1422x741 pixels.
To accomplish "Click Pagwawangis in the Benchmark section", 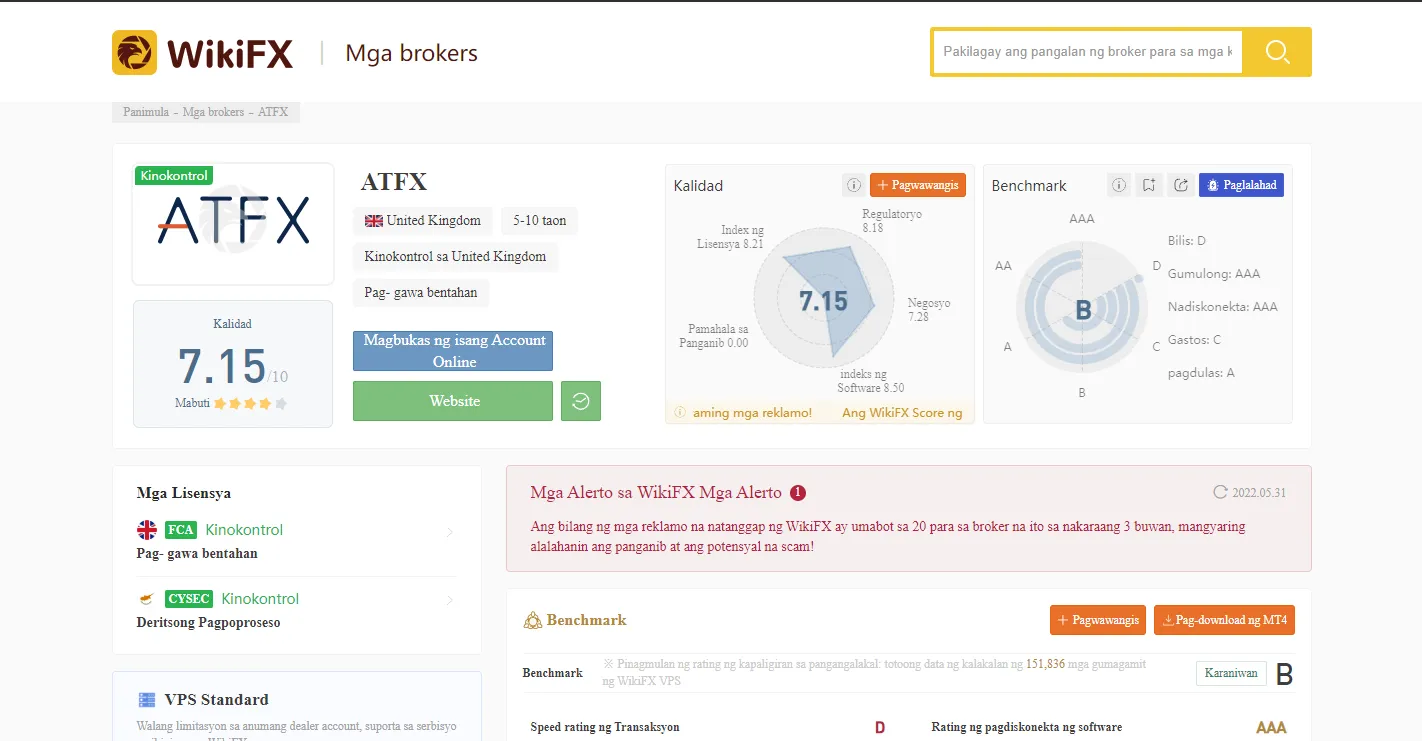I will coord(1098,620).
